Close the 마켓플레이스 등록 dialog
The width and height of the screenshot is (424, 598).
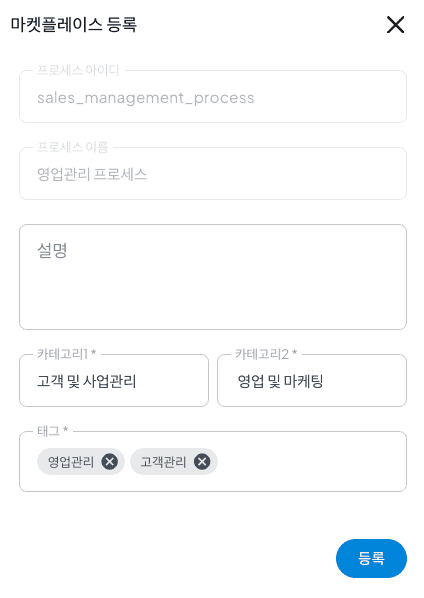point(395,25)
